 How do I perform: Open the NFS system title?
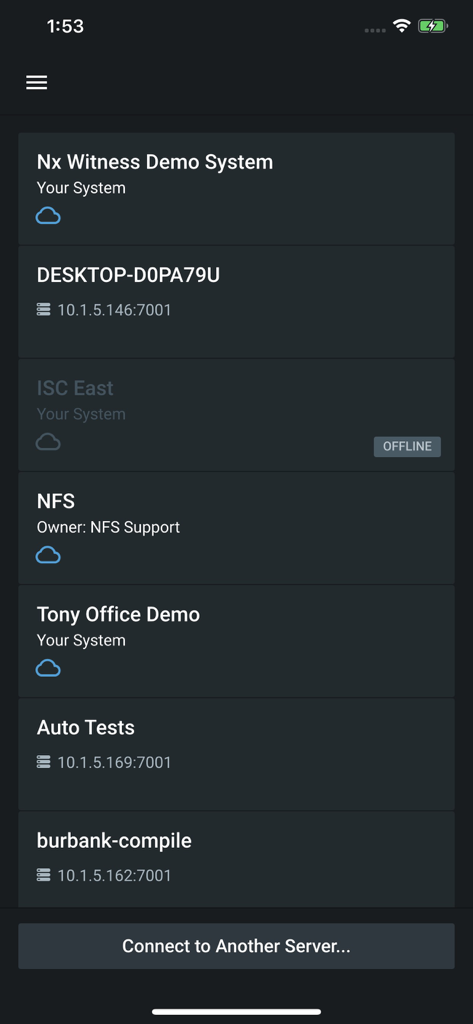(x=56, y=502)
